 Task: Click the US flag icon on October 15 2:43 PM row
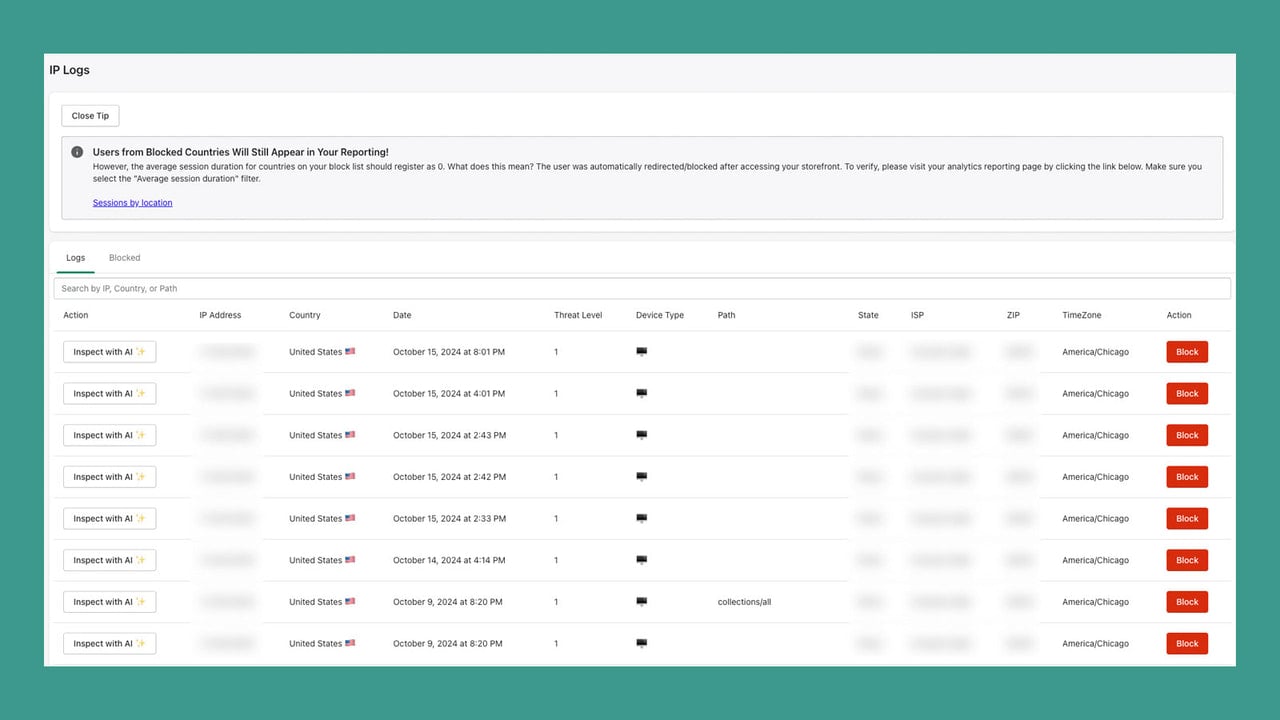(x=350, y=435)
